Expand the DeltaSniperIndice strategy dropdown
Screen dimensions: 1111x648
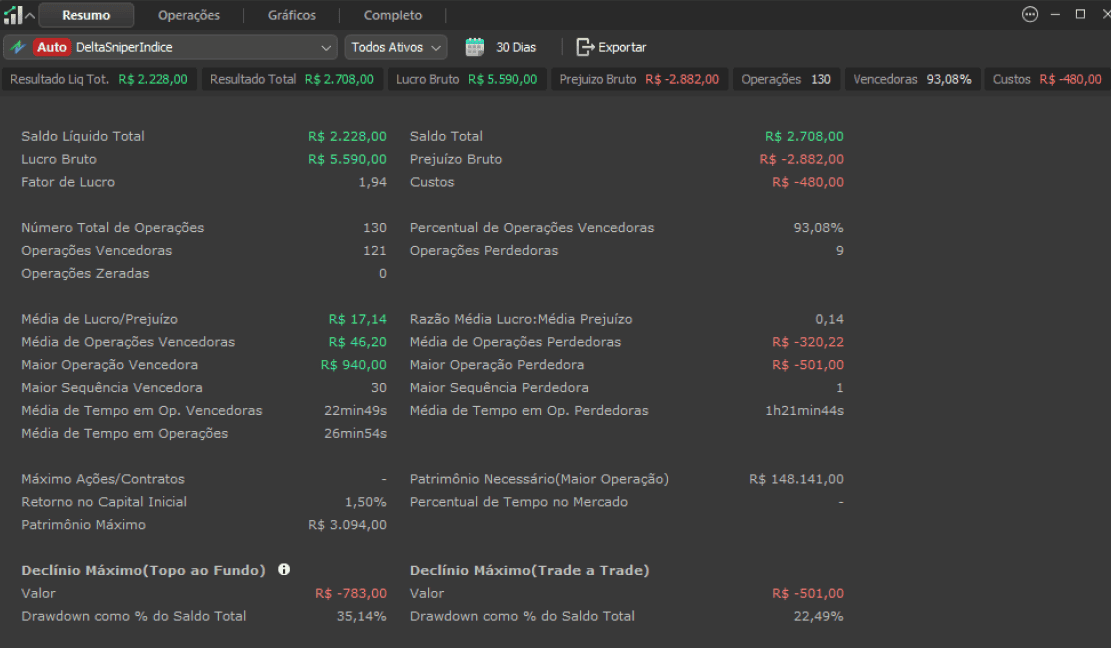click(327, 47)
